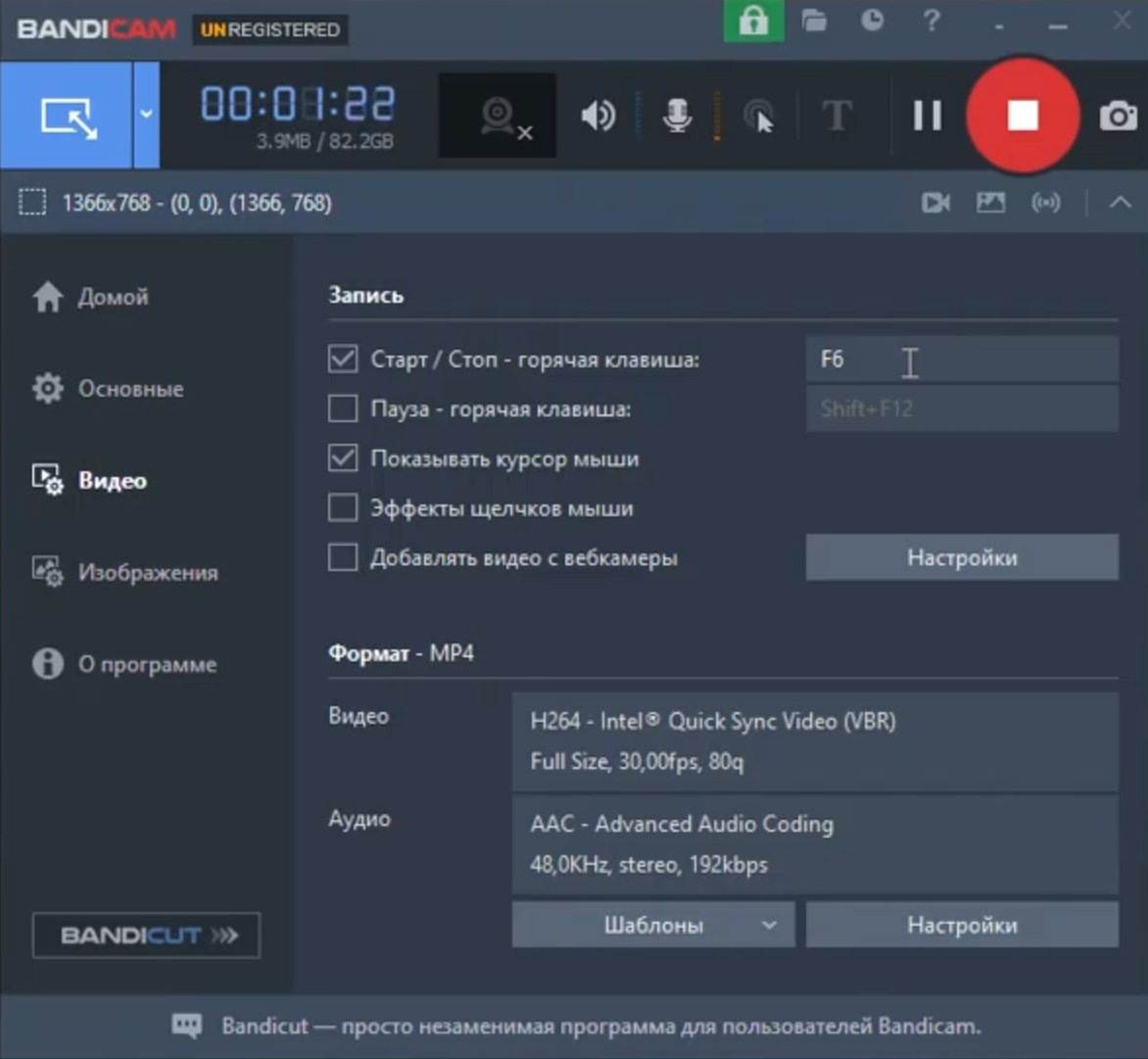
Task: Toggle the microphone icon
Action: point(677,116)
